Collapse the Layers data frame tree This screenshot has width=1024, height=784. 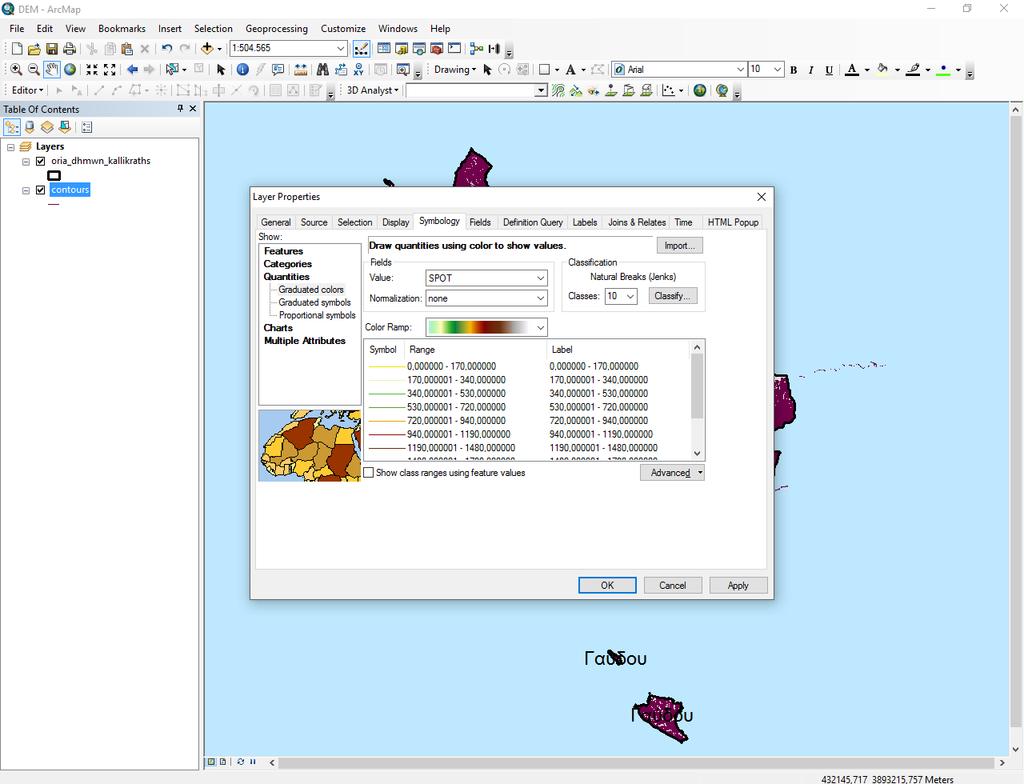(x=10, y=147)
